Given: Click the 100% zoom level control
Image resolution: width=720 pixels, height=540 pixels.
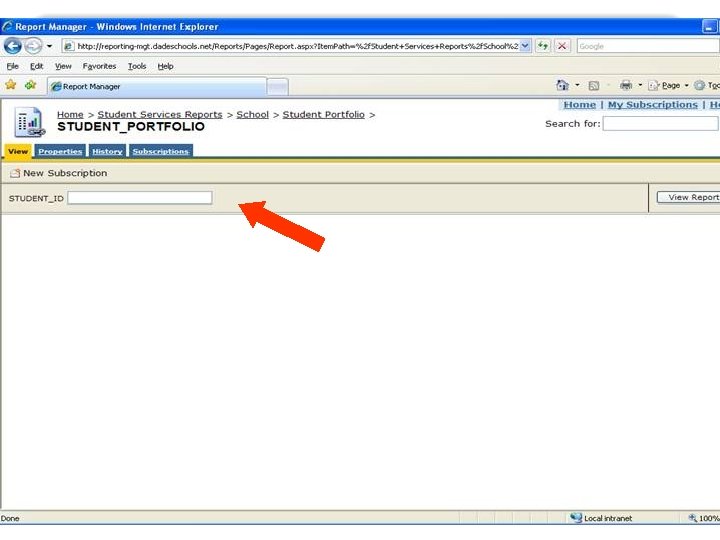Looking at the screenshot, I should [704, 518].
